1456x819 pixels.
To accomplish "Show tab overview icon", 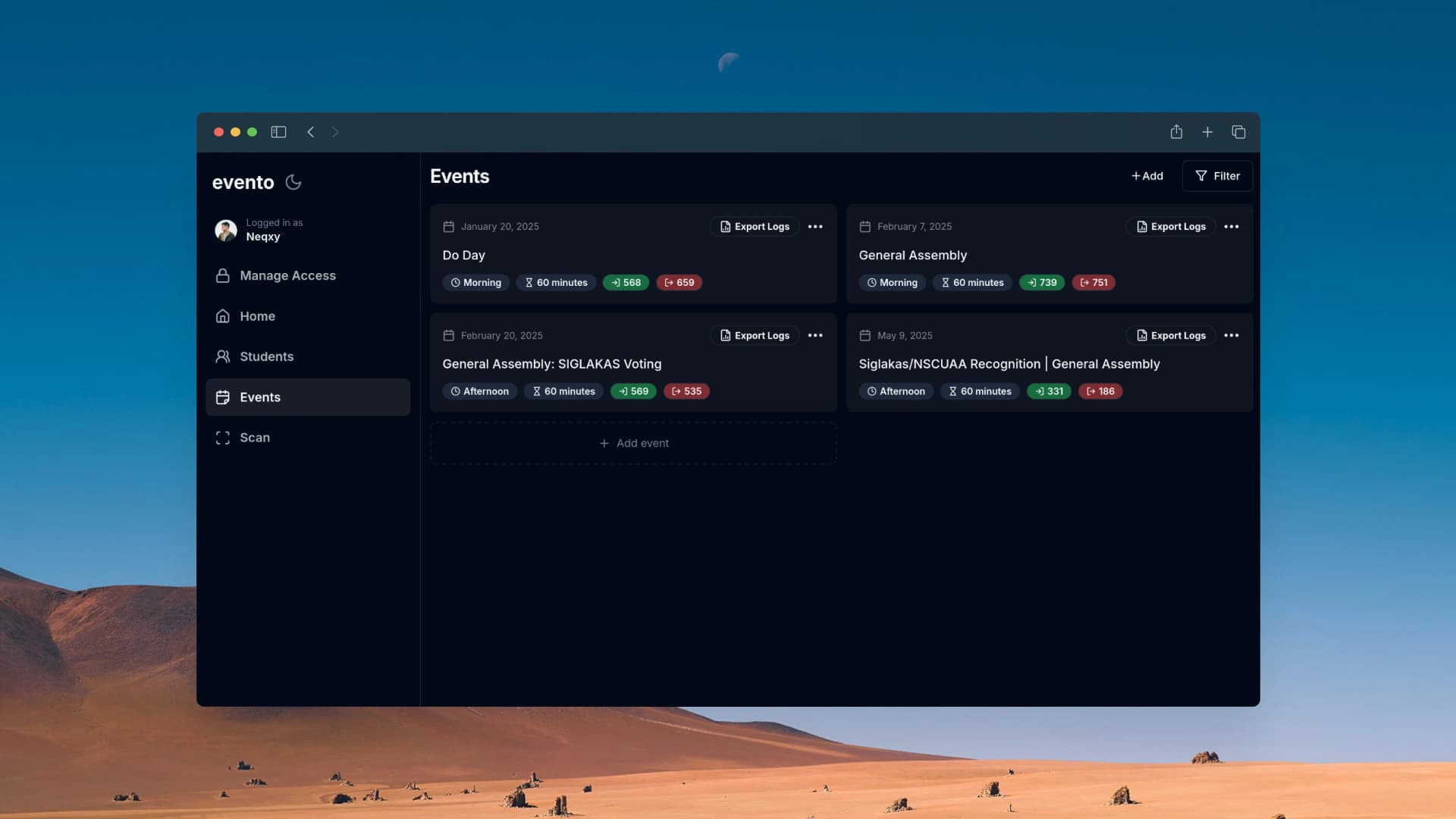I will 1238,132.
